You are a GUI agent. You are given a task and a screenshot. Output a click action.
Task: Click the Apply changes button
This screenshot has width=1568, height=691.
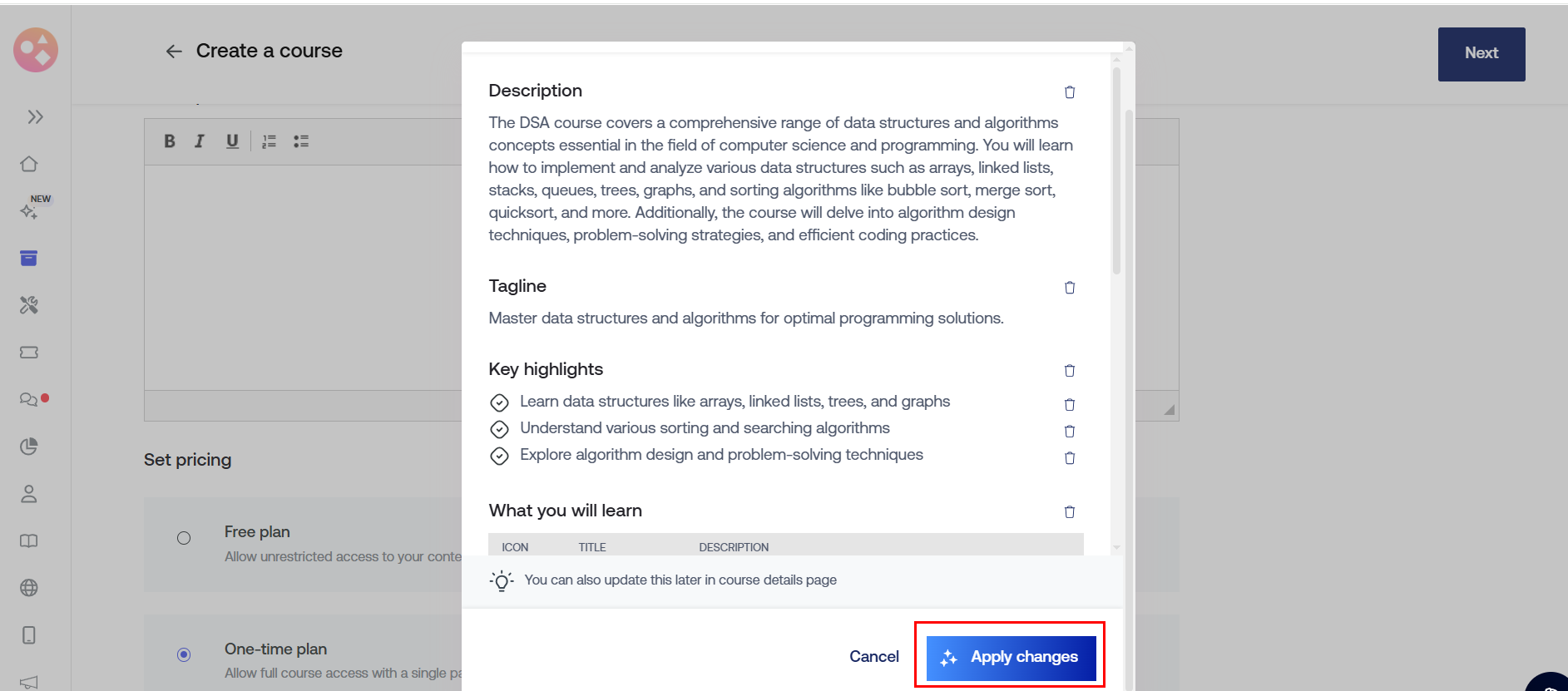(x=1011, y=658)
